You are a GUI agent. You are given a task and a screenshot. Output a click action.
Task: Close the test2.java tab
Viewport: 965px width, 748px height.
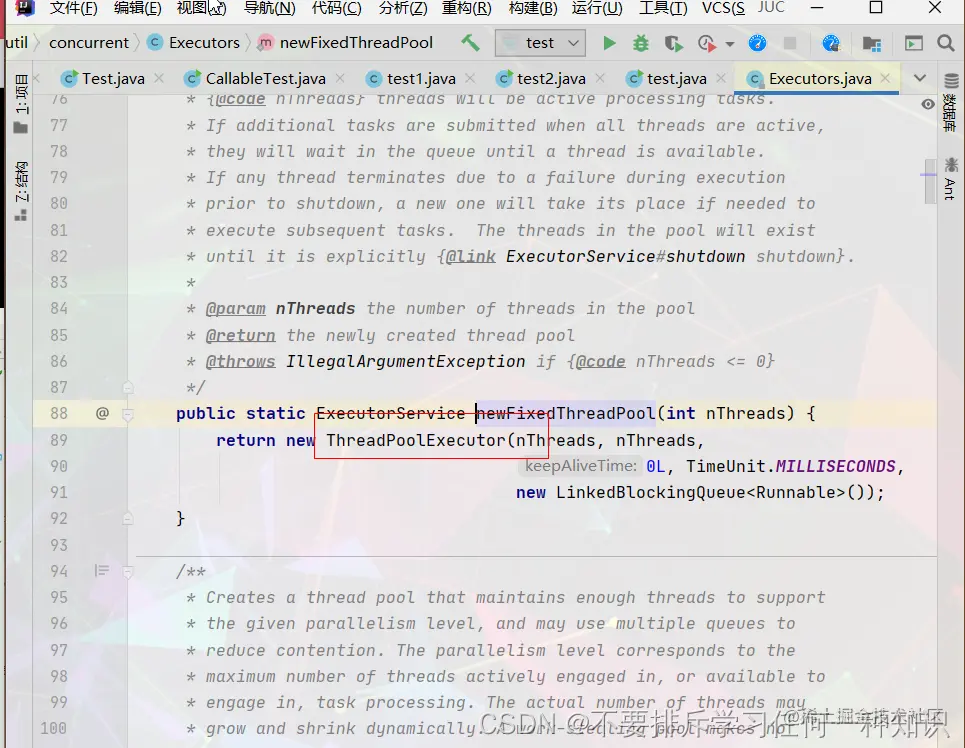599,78
